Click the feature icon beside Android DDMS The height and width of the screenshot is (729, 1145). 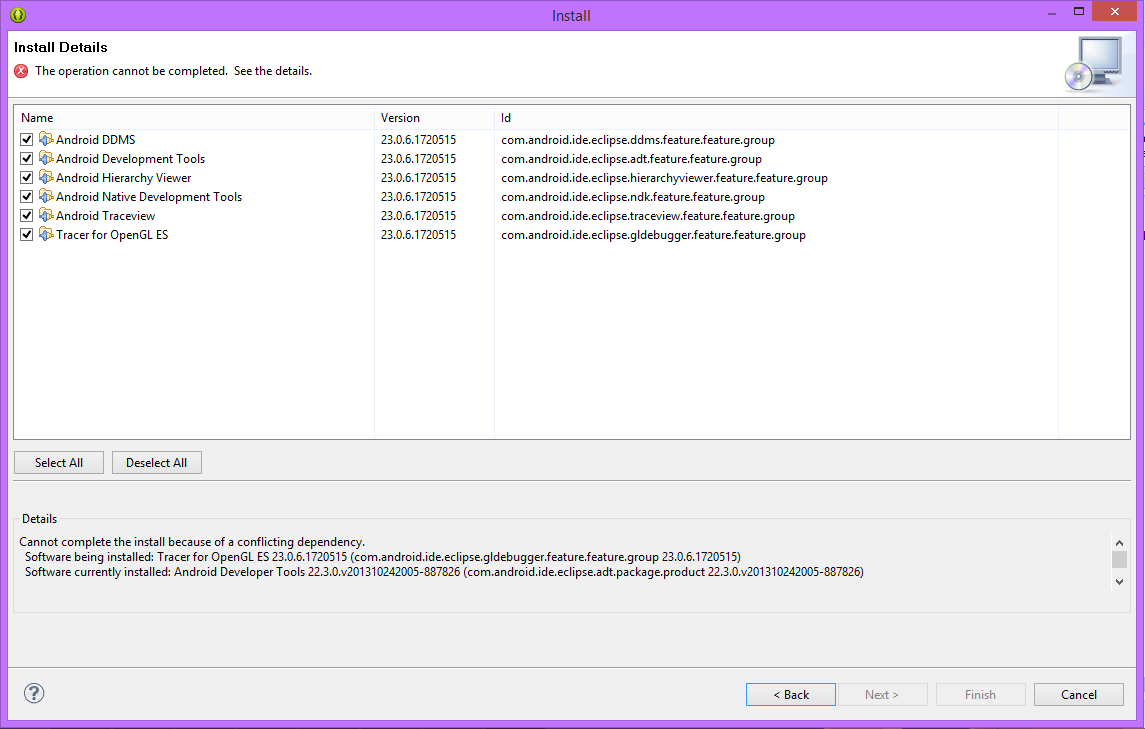(46, 139)
